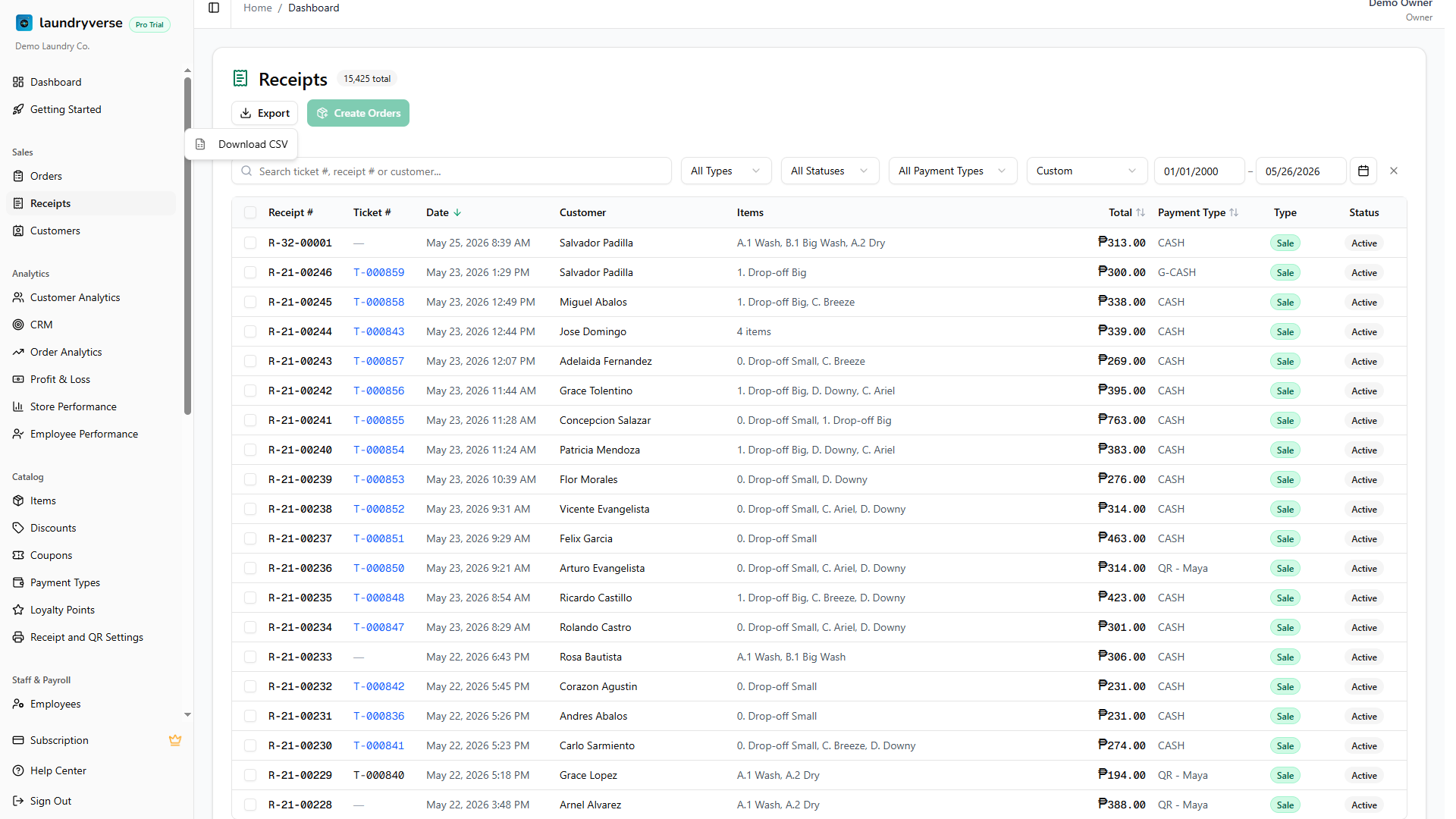1456x819 pixels.
Task: Mark checkbox for receipt R-21-00231
Action: [250, 716]
